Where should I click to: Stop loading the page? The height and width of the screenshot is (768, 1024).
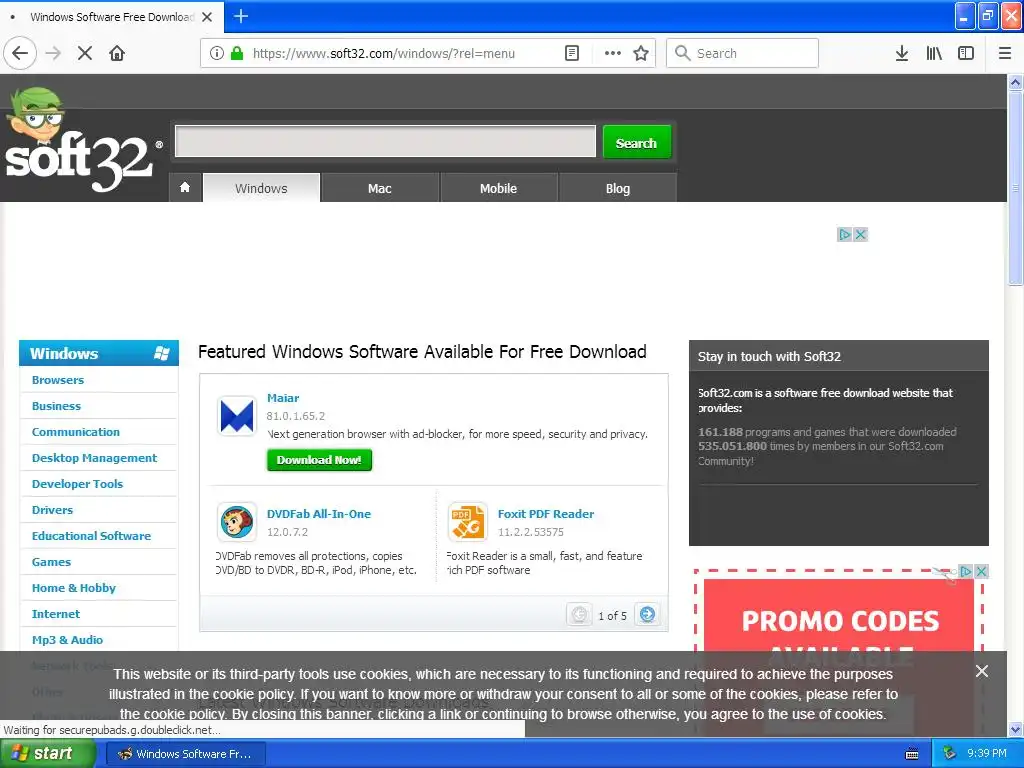pyautogui.click(x=85, y=53)
